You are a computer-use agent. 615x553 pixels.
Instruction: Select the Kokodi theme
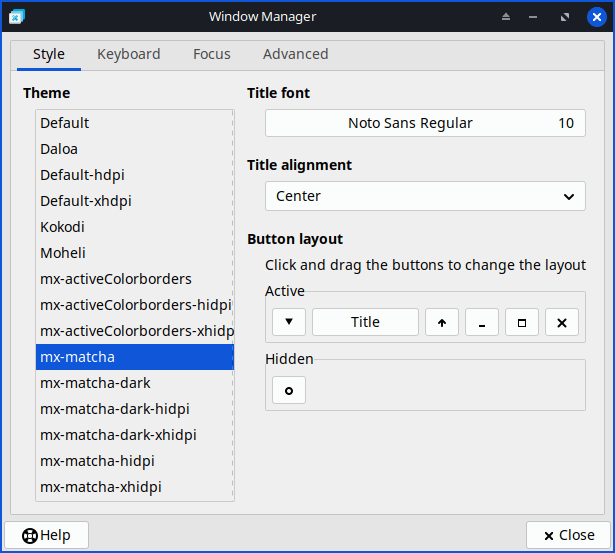pyautogui.click(x=62, y=227)
